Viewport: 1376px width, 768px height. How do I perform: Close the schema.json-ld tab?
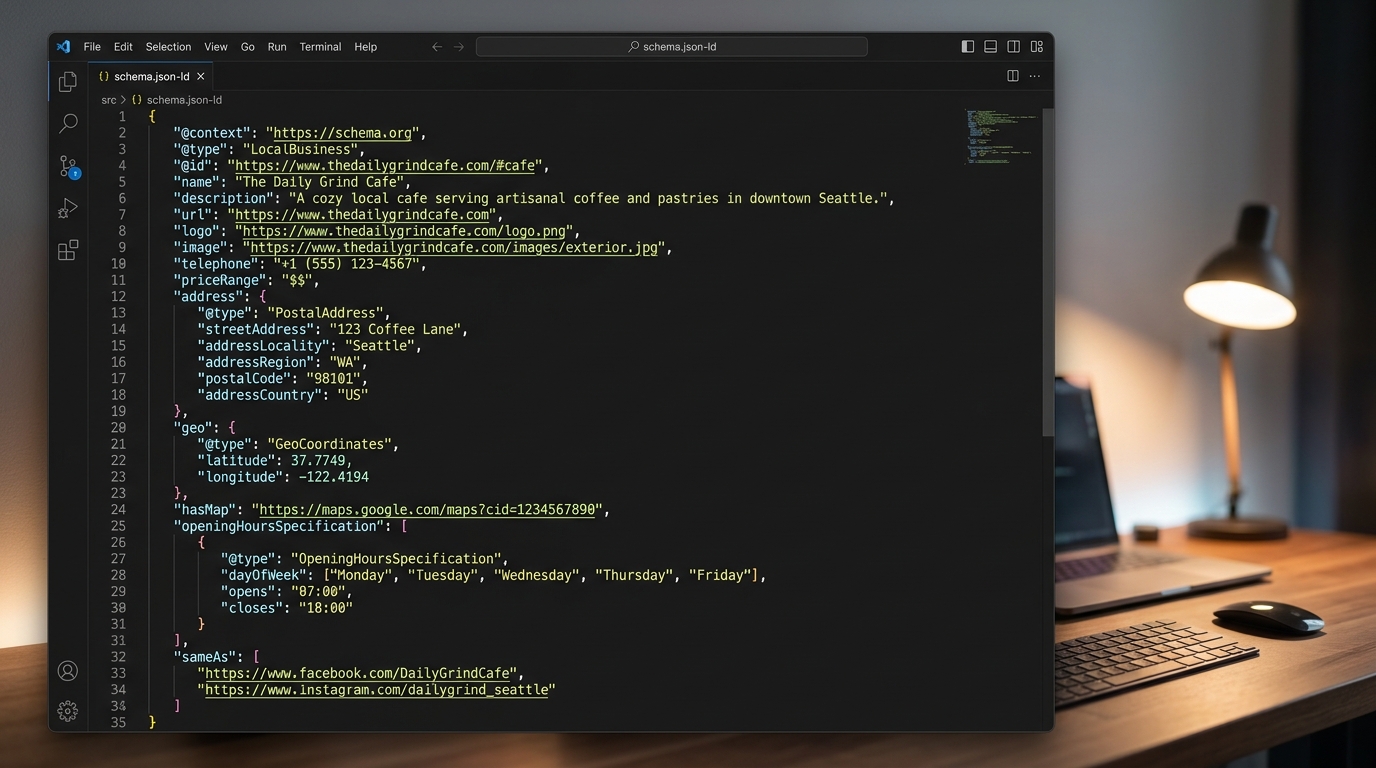click(x=201, y=76)
